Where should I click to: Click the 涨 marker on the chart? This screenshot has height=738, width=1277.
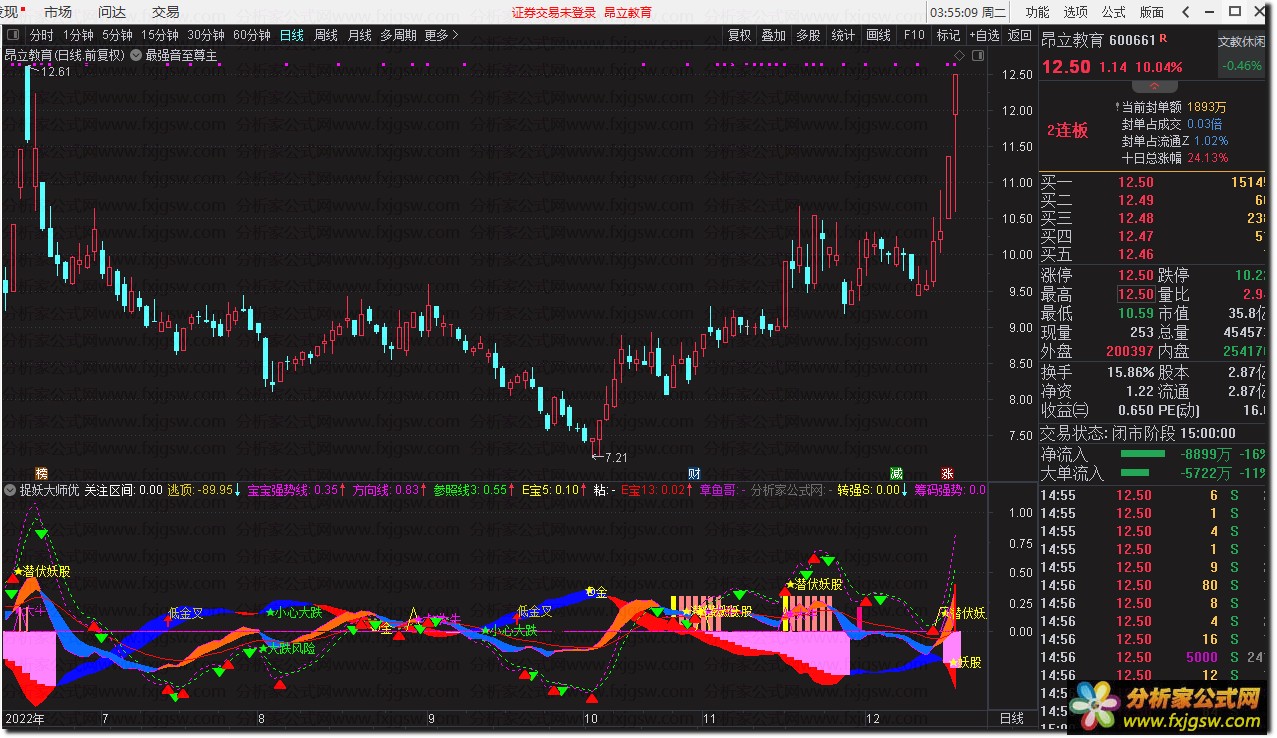946,473
